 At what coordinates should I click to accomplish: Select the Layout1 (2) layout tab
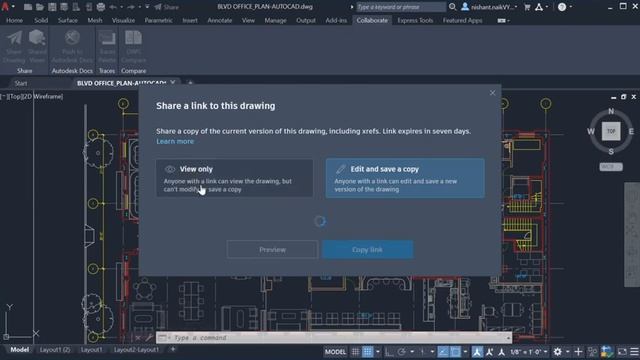tap(55, 350)
